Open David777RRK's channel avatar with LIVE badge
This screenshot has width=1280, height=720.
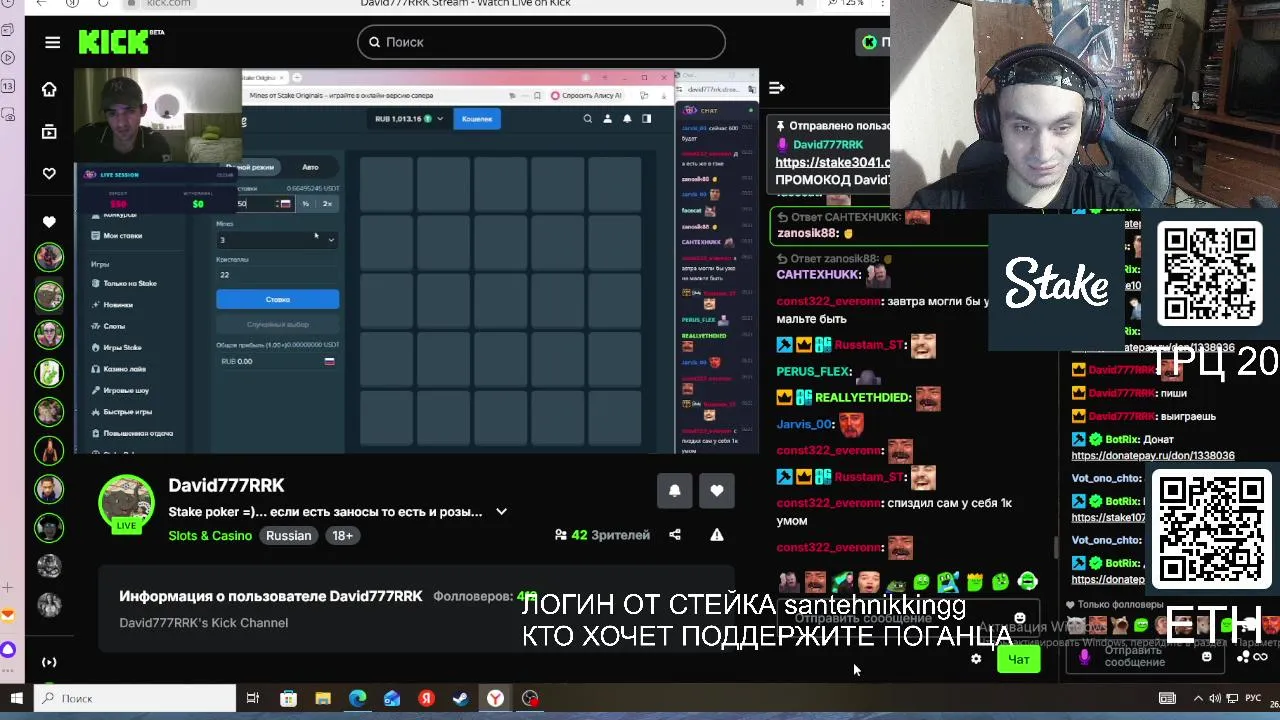tap(126, 505)
